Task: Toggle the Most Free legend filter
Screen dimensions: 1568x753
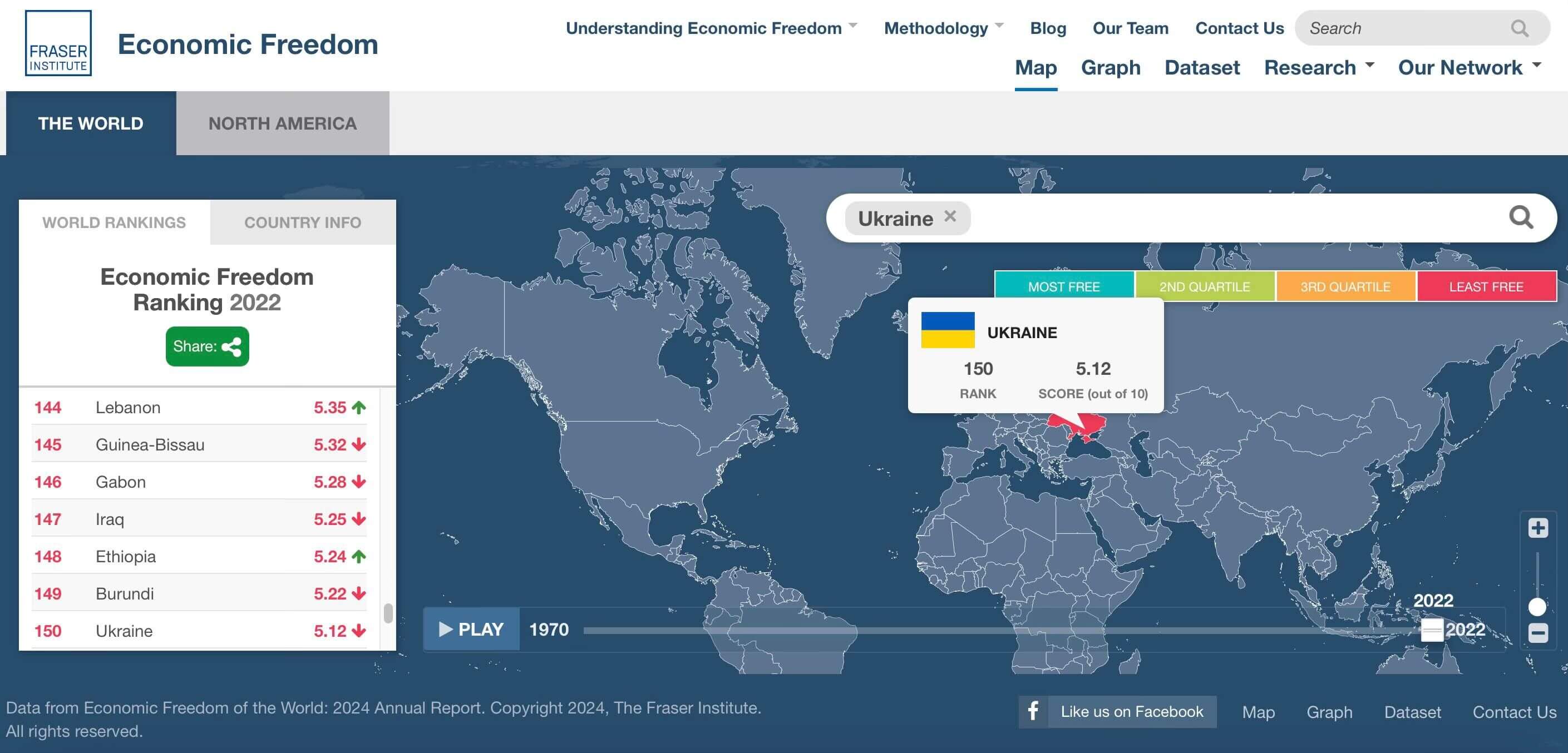Action: (x=1063, y=286)
